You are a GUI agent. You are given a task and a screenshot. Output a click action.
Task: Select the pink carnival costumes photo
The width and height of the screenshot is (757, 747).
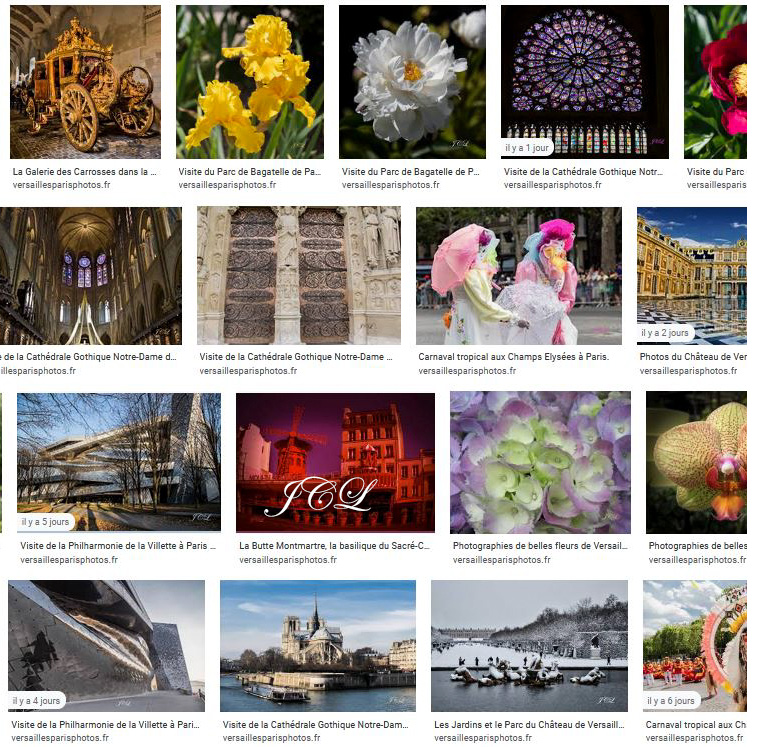click(518, 275)
